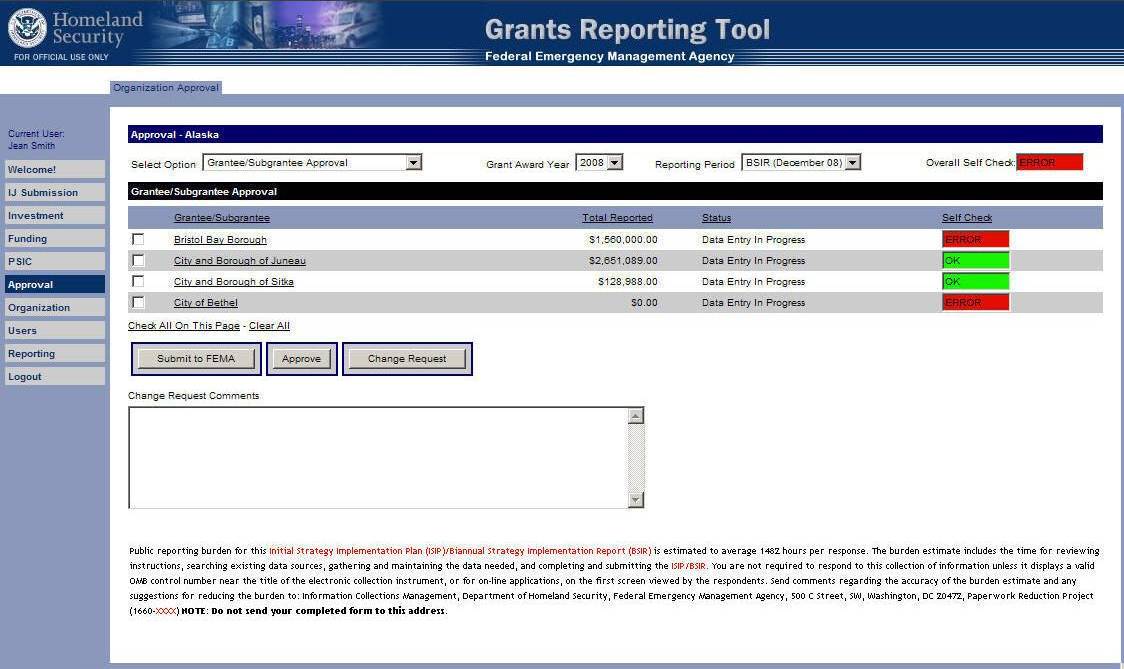Click the Change Request button
The image size is (1124, 669).
[x=407, y=359]
